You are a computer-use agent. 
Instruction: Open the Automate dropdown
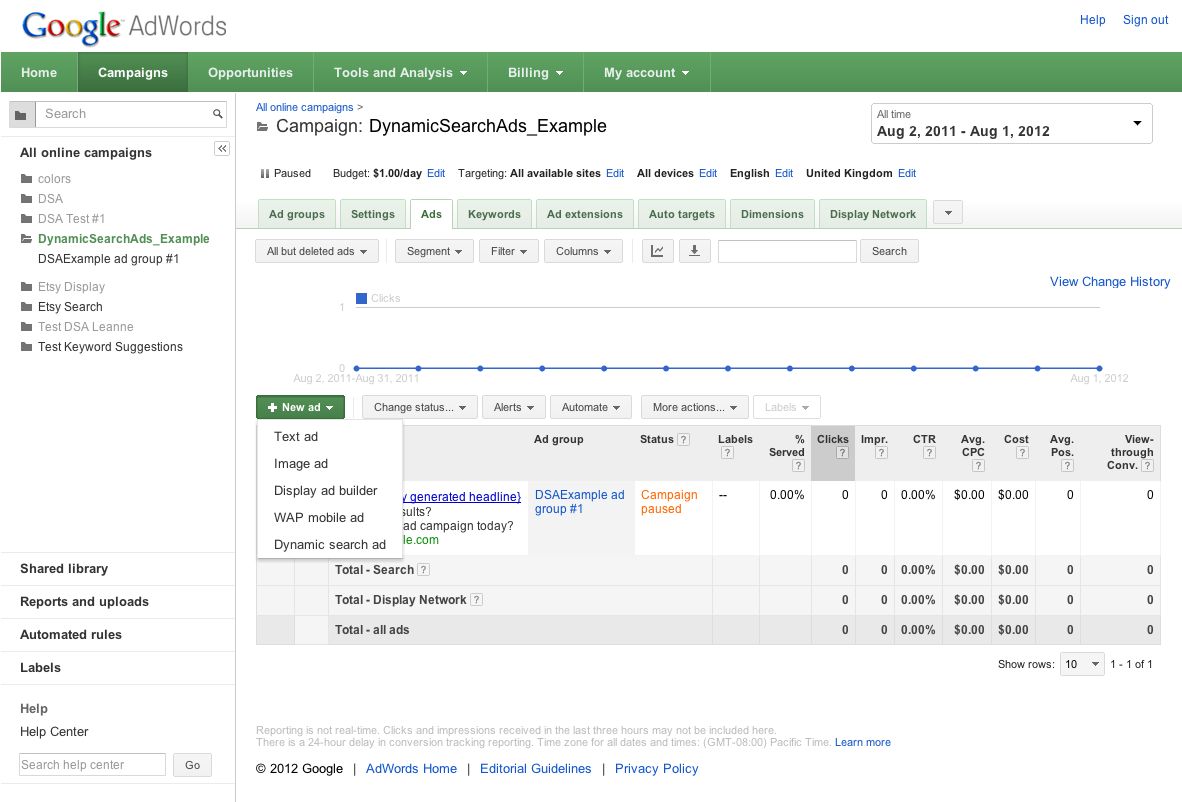[591, 407]
